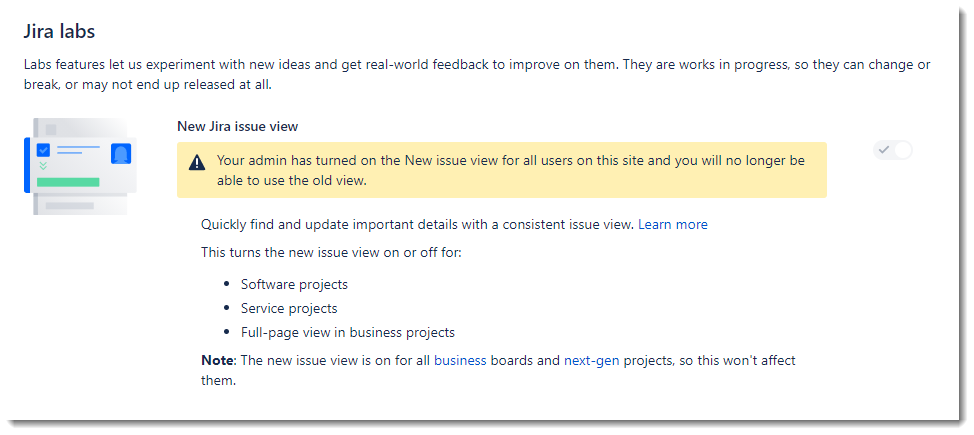Toggle the New Jira issue view switch
This screenshot has height=435, width=974.
[893, 150]
